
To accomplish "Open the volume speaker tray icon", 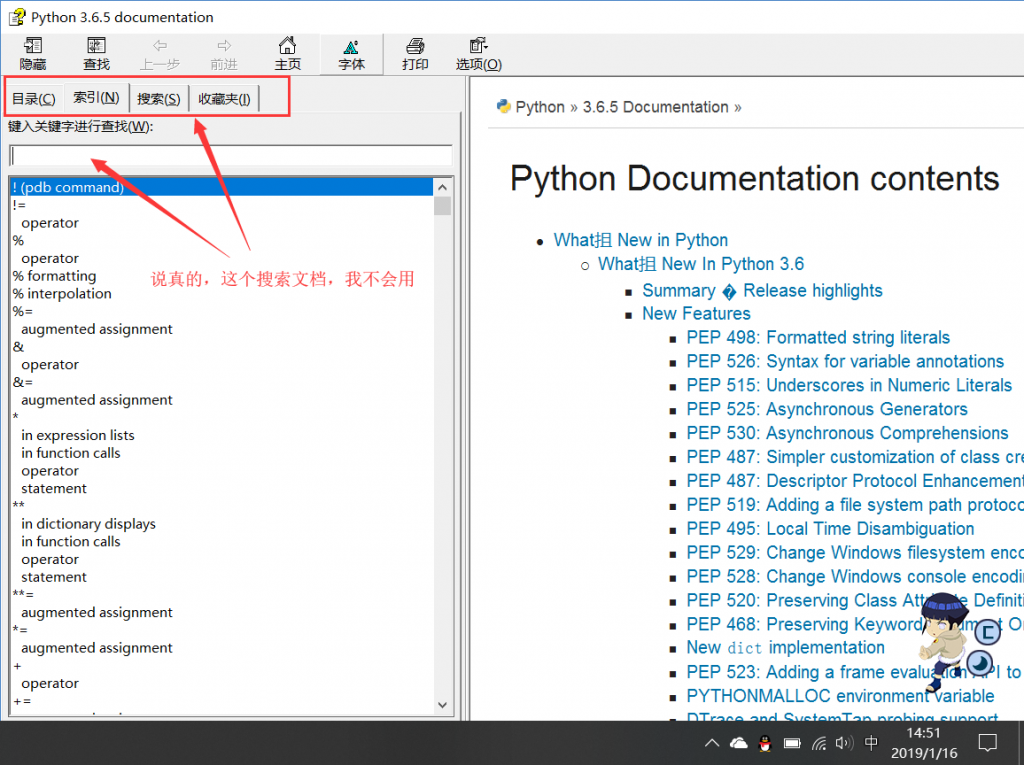I will [x=844, y=743].
